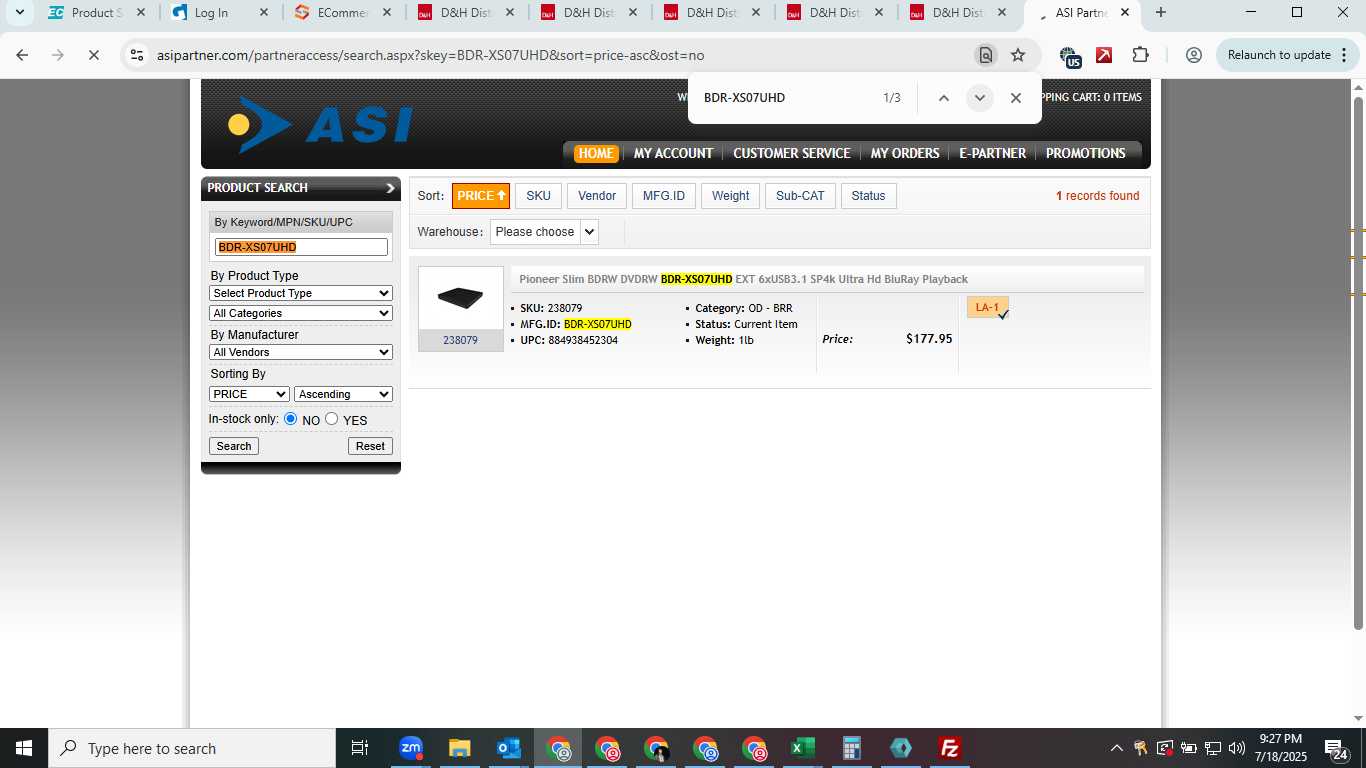This screenshot has width=1366, height=768.
Task: Launch Calculator from the taskbar
Action: click(852, 748)
